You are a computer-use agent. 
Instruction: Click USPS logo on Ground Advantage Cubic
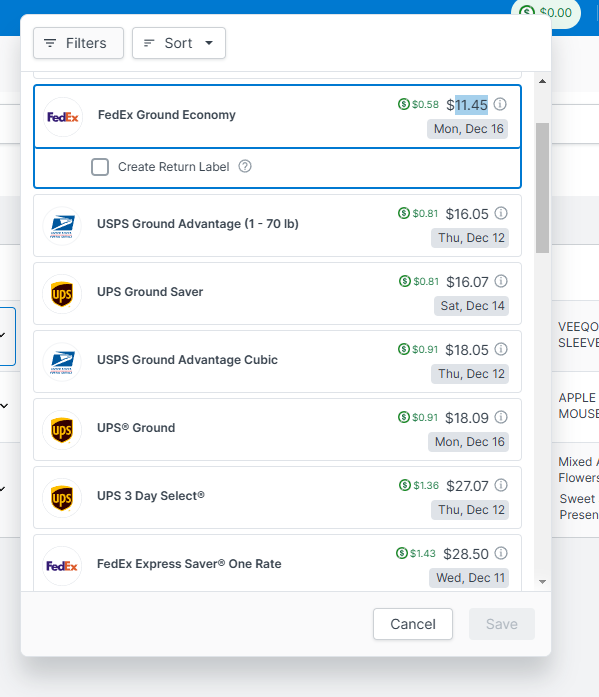62,362
